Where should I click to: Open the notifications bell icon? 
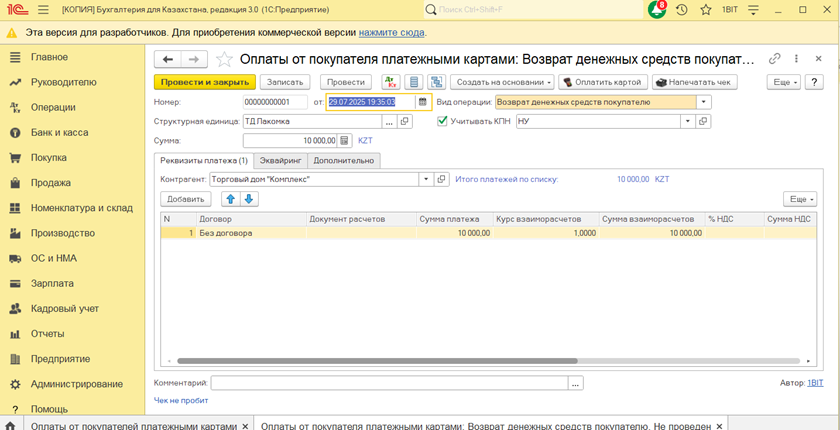[656, 9]
